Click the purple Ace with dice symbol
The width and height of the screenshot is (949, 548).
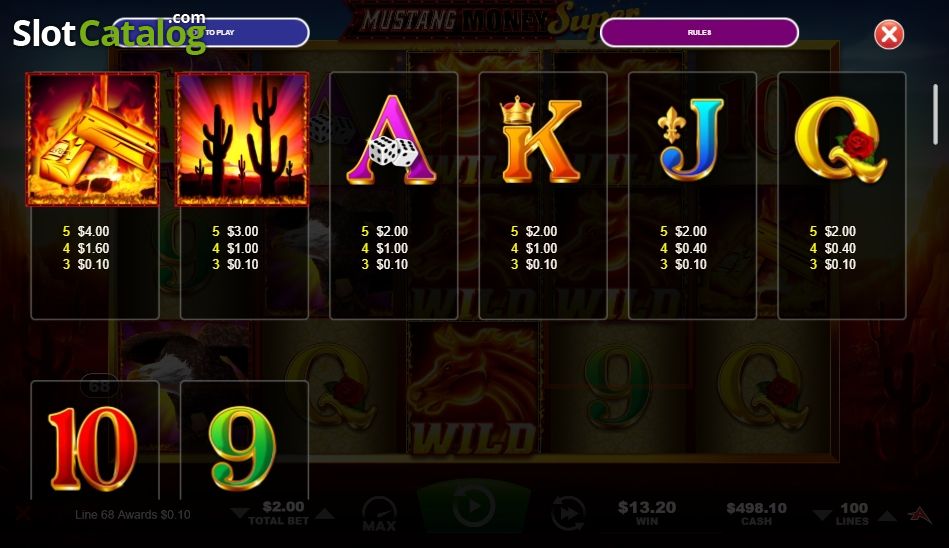point(391,139)
